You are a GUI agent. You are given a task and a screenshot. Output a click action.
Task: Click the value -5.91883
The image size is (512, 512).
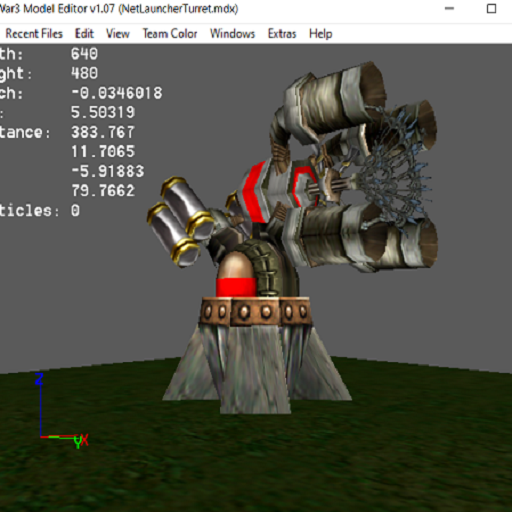108,171
